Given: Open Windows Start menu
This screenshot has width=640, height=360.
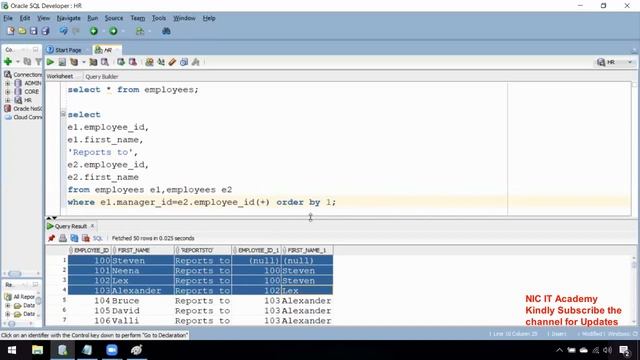Looking at the screenshot, I should coord(12,350).
